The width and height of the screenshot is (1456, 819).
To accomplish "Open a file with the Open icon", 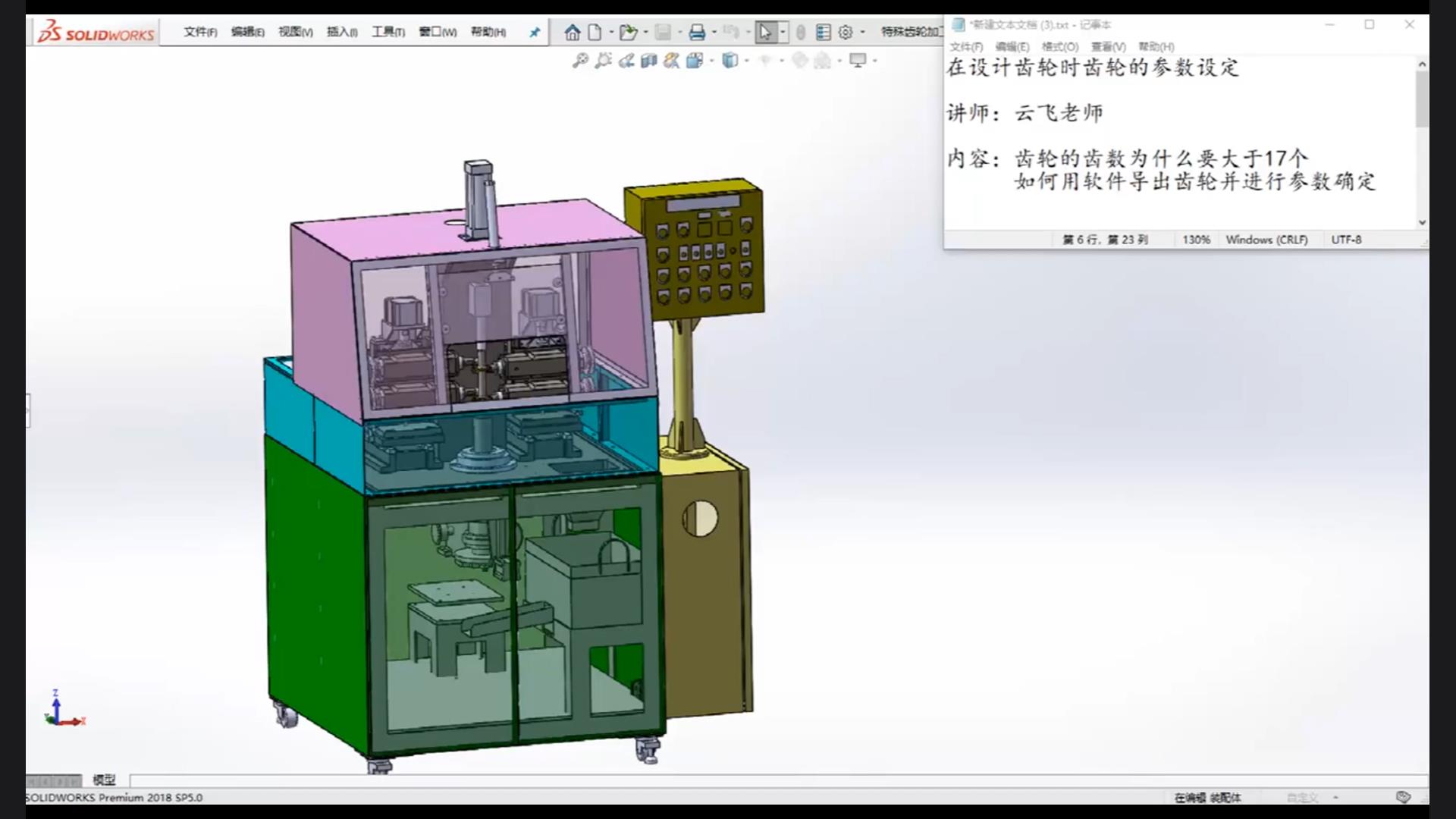I will coord(628,32).
